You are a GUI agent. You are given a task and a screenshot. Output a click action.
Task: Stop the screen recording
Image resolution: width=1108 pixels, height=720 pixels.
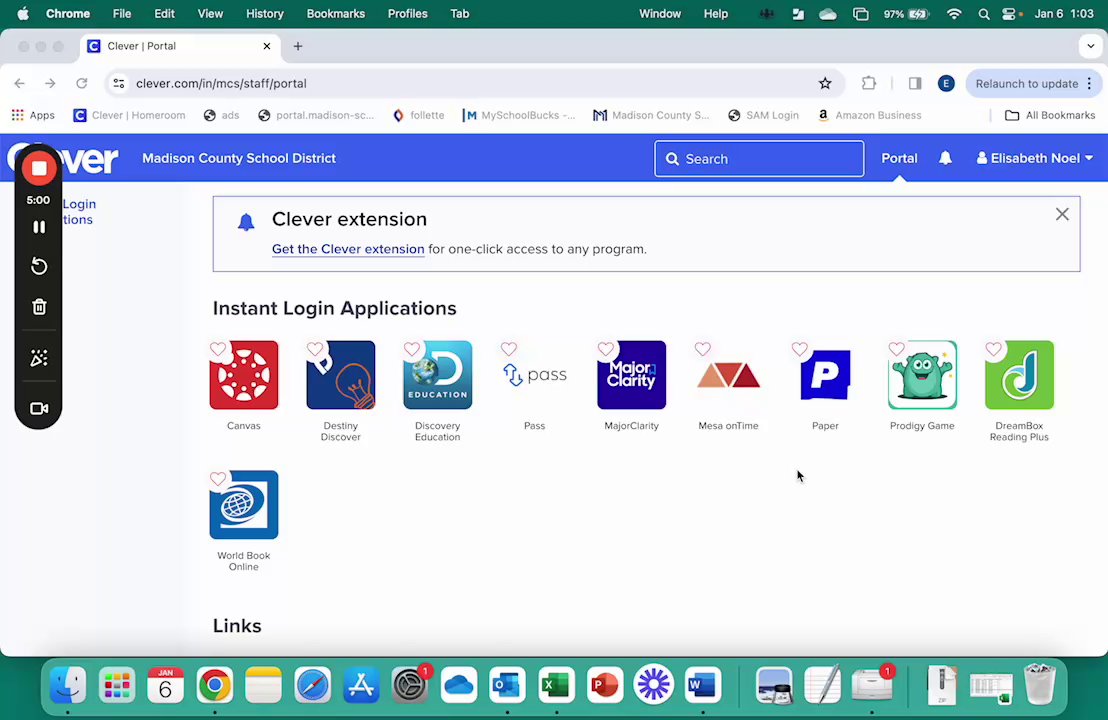click(39, 168)
